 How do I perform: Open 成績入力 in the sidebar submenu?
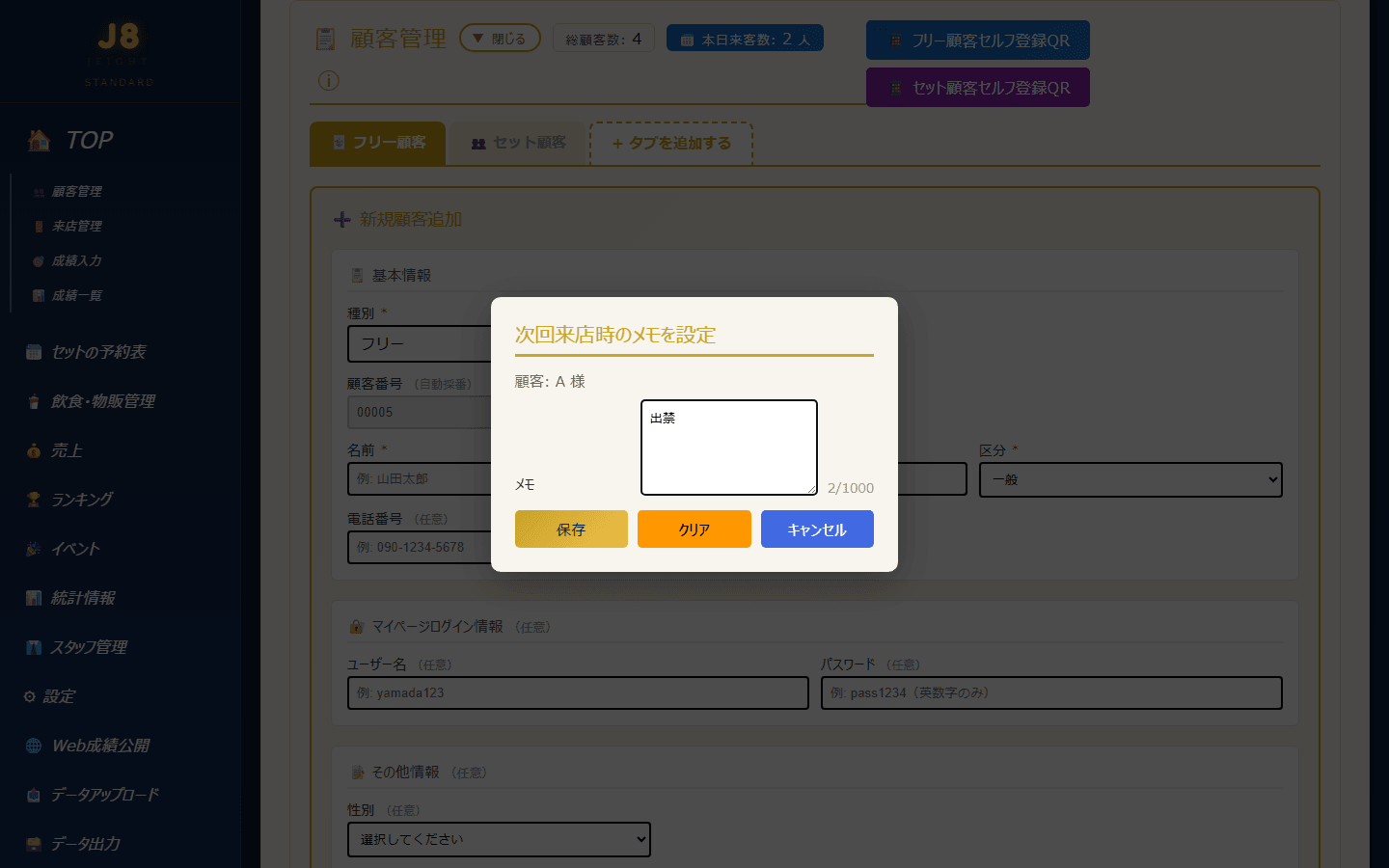point(77,260)
